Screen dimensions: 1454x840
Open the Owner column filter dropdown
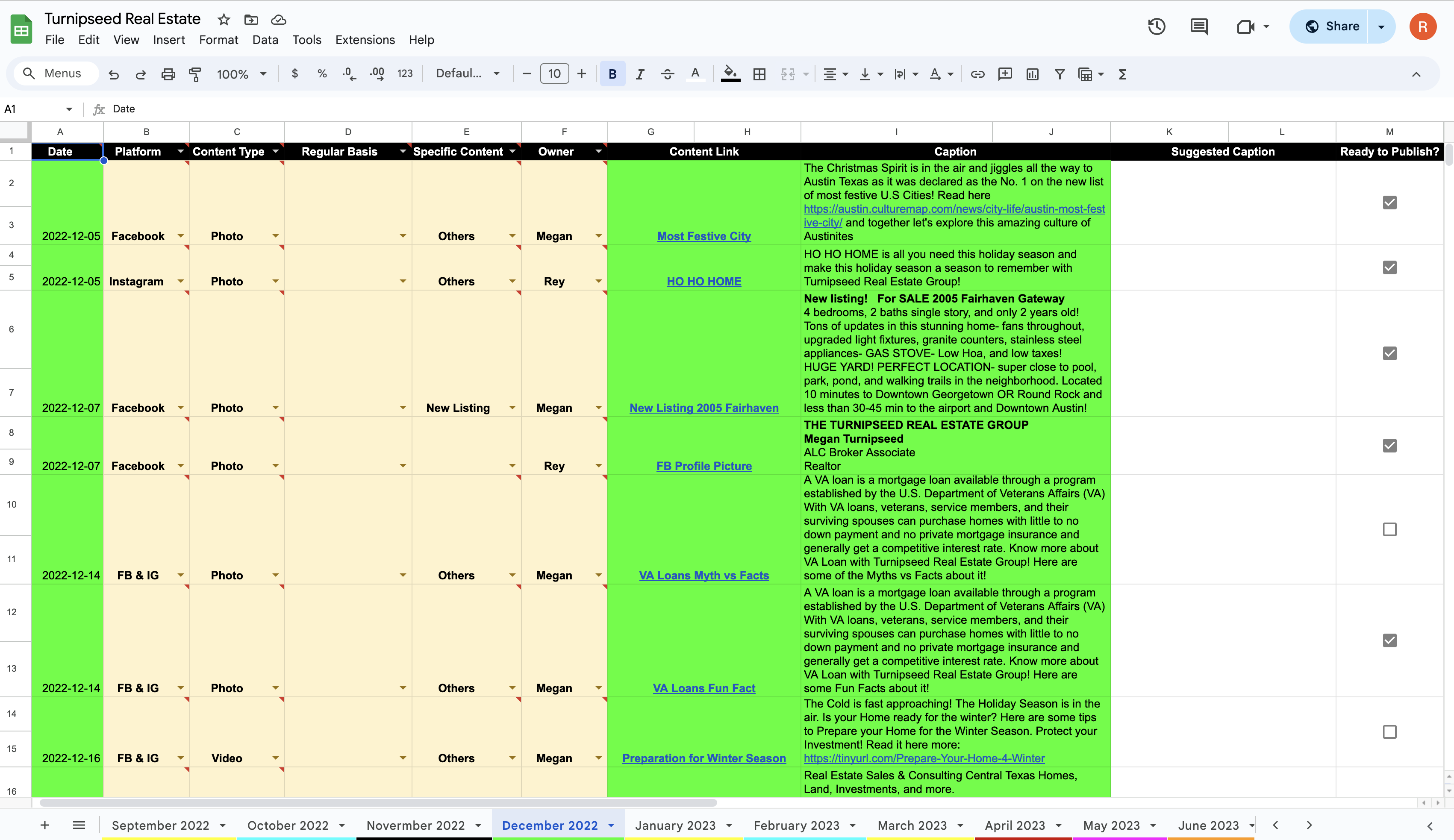click(598, 151)
